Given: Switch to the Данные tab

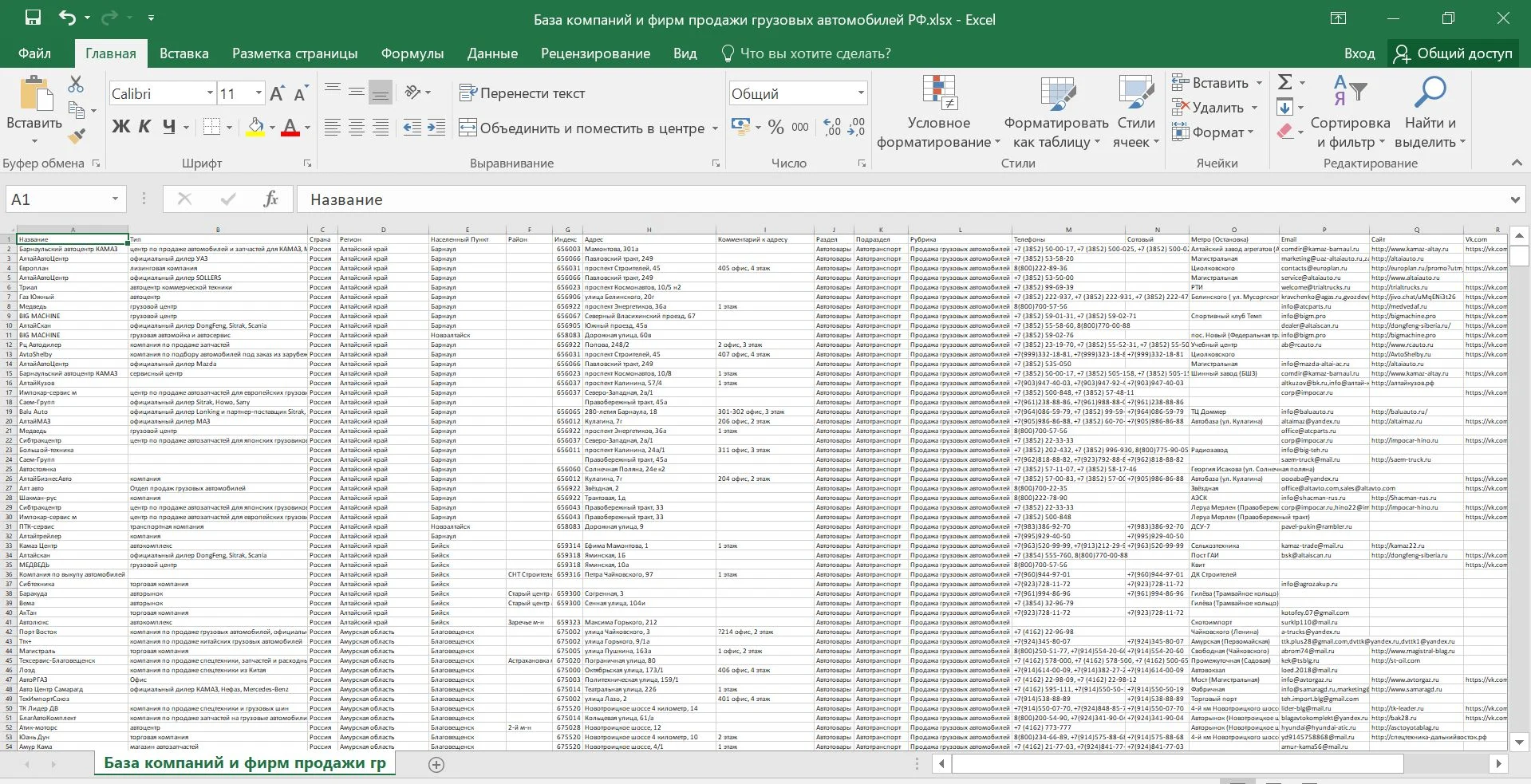Looking at the screenshot, I should pyautogui.click(x=492, y=53).
